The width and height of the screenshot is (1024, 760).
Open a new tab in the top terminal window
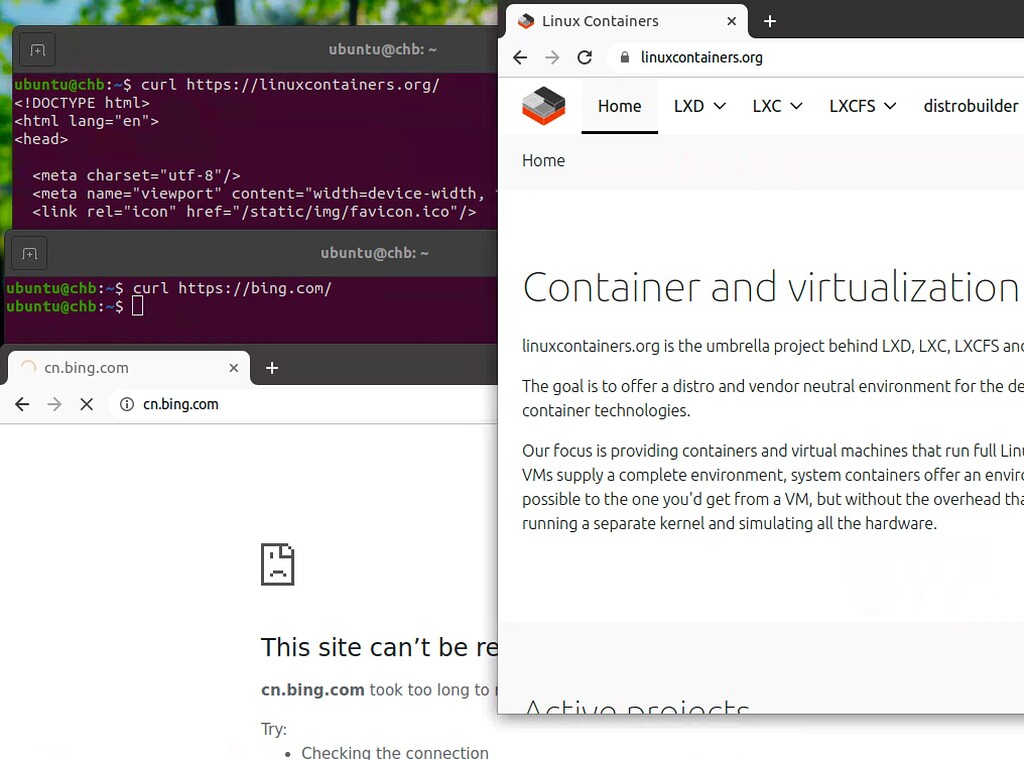click(37, 48)
